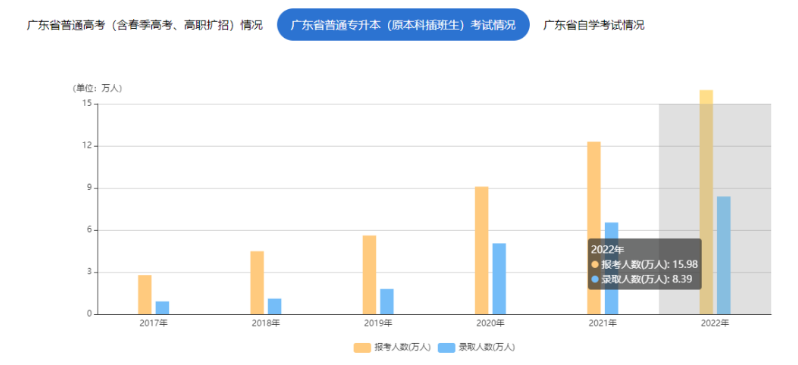Viewport: 798px width, 365px height.
Task: Toggle 报考人数(万人) legend series
Action: pos(392,348)
